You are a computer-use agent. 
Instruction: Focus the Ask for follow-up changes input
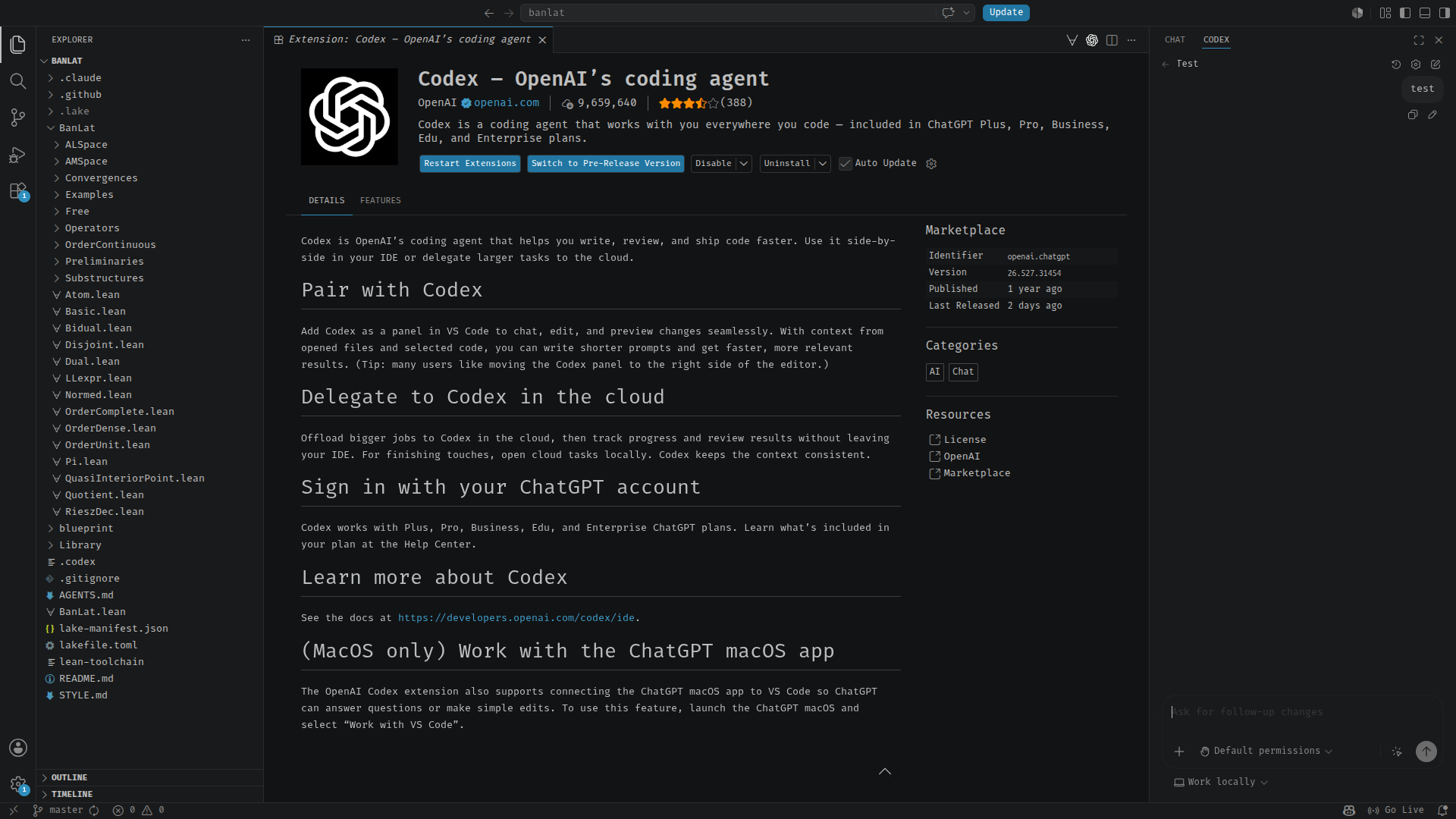click(1303, 713)
